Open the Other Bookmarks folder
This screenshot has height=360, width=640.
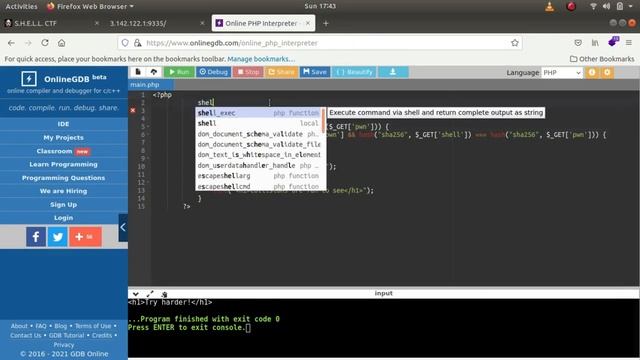point(602,59)
